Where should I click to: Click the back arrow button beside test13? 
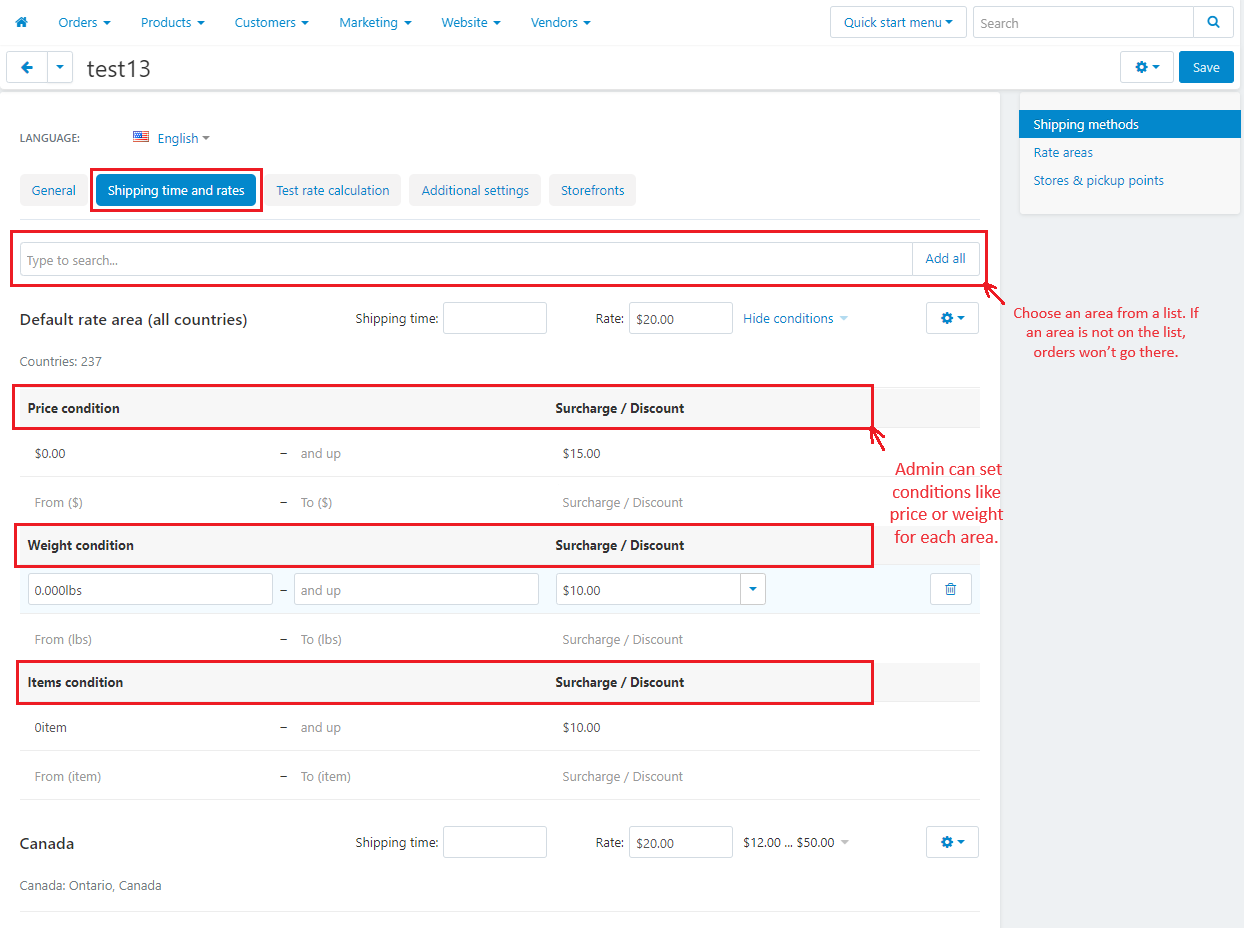(x=27, y=68)
